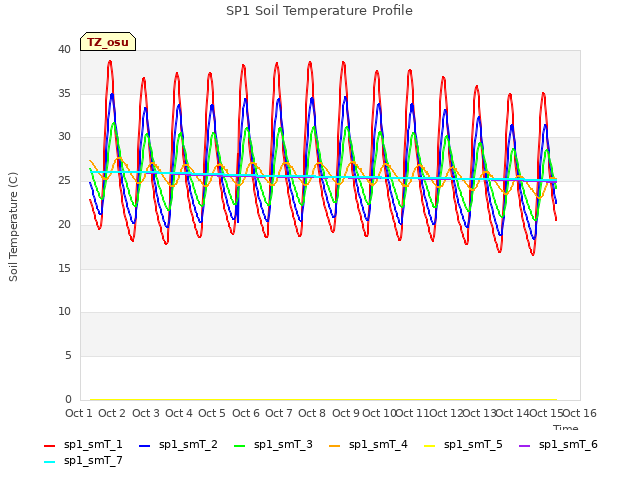Click the TZ_osu annotation label

pyautogui.click(x=108, y=42)
